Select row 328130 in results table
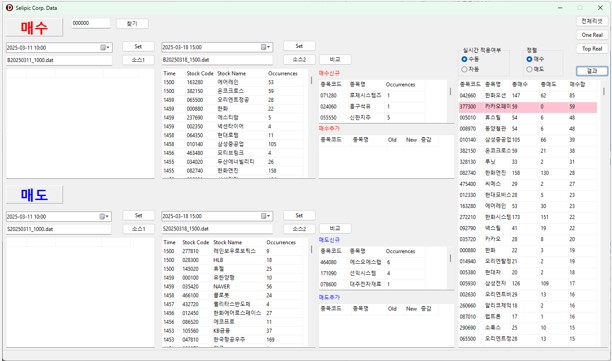 pyautogui.click(x=528, y=162)
